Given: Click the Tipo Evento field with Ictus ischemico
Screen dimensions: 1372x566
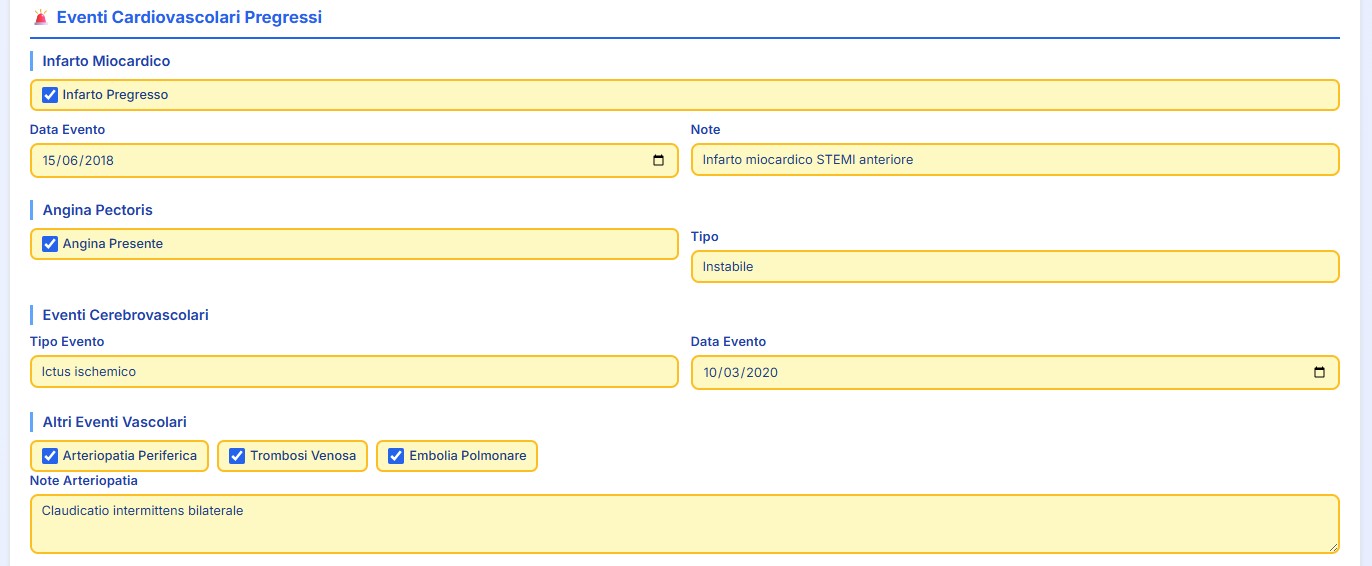Looking at the screenshot, I should pos(354,372).
